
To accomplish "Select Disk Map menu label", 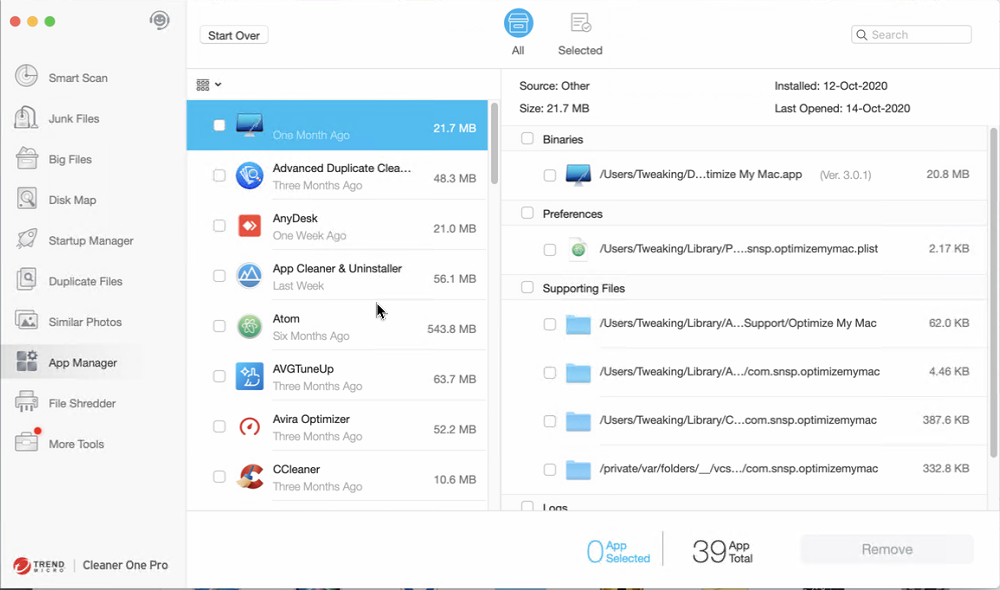I will tap(73, 200).
